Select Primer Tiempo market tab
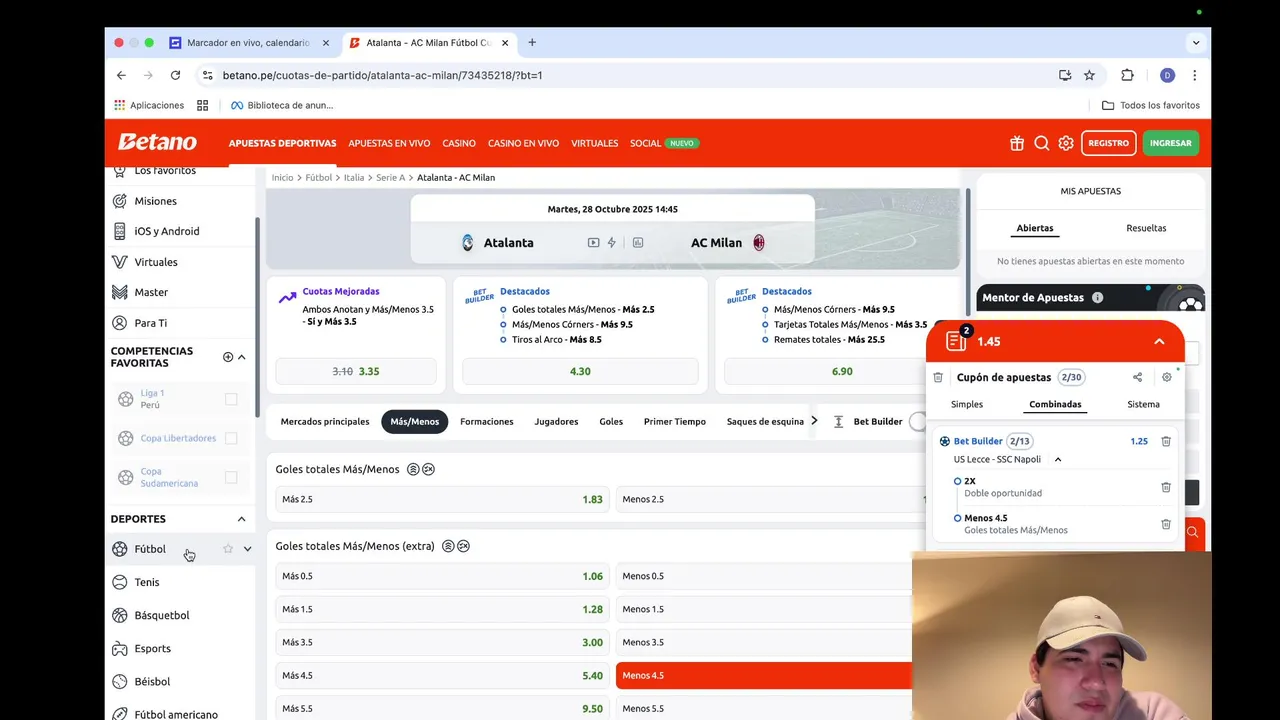 point(675,422)
